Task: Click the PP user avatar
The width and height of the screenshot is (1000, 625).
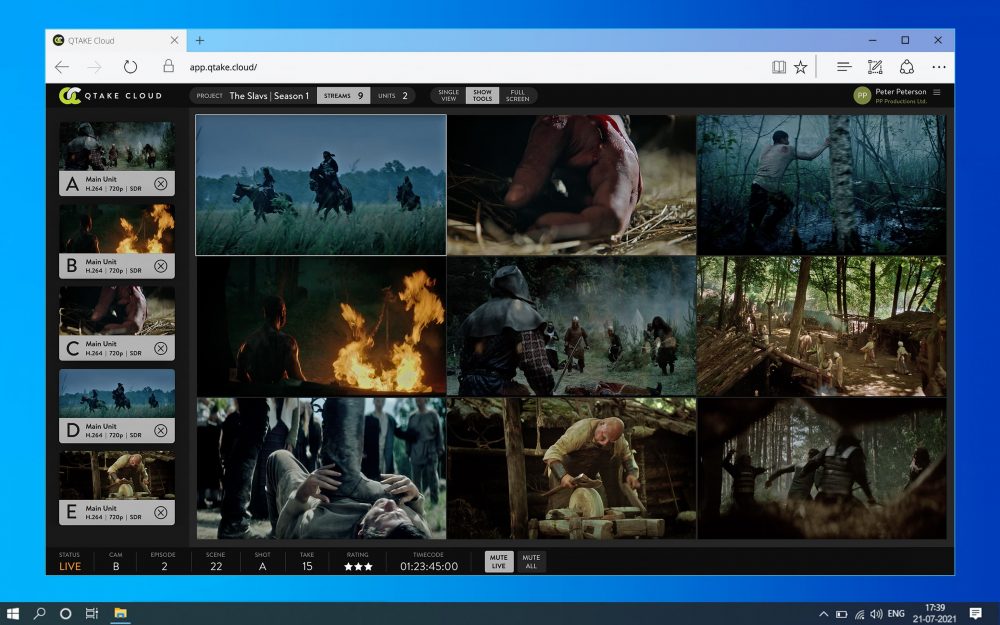Action: (862, 96)
